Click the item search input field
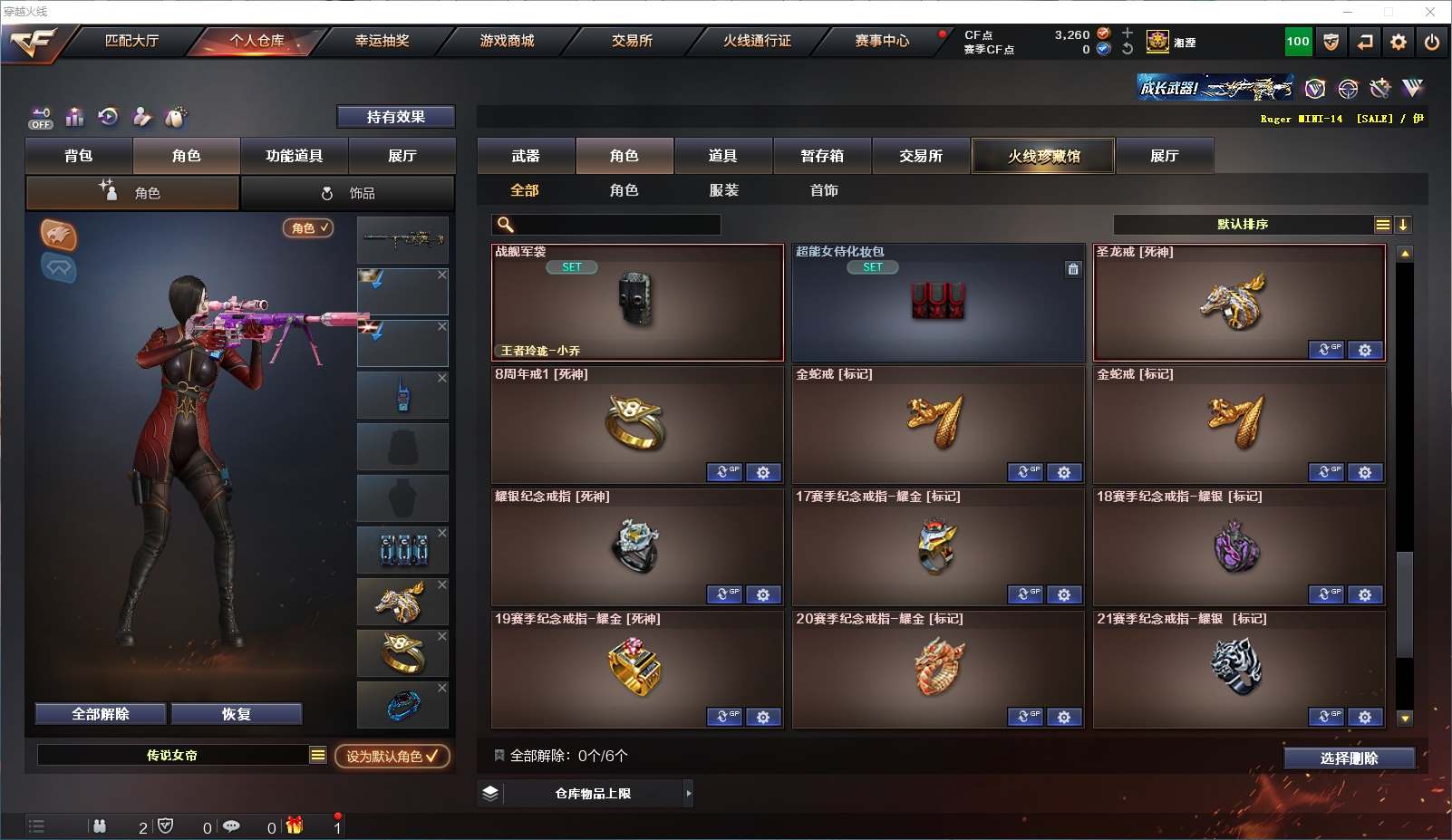Image resolution: width=1452 pixels, height=840 pixels. [x=606, y=225]
